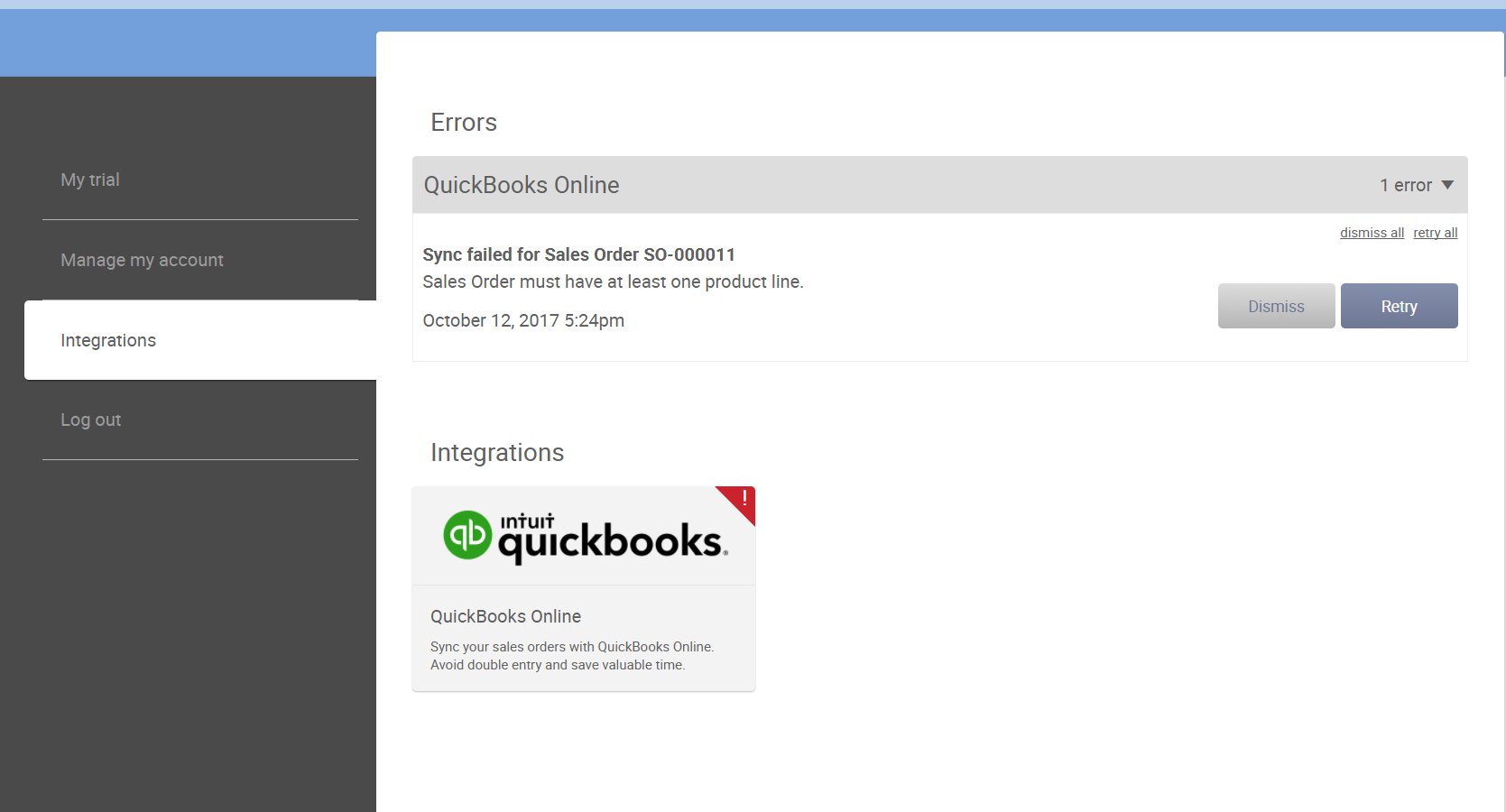Click the Sync your sales orders description
The image size is (1506, 812).
pyautogui.click(x=572, y=656)
